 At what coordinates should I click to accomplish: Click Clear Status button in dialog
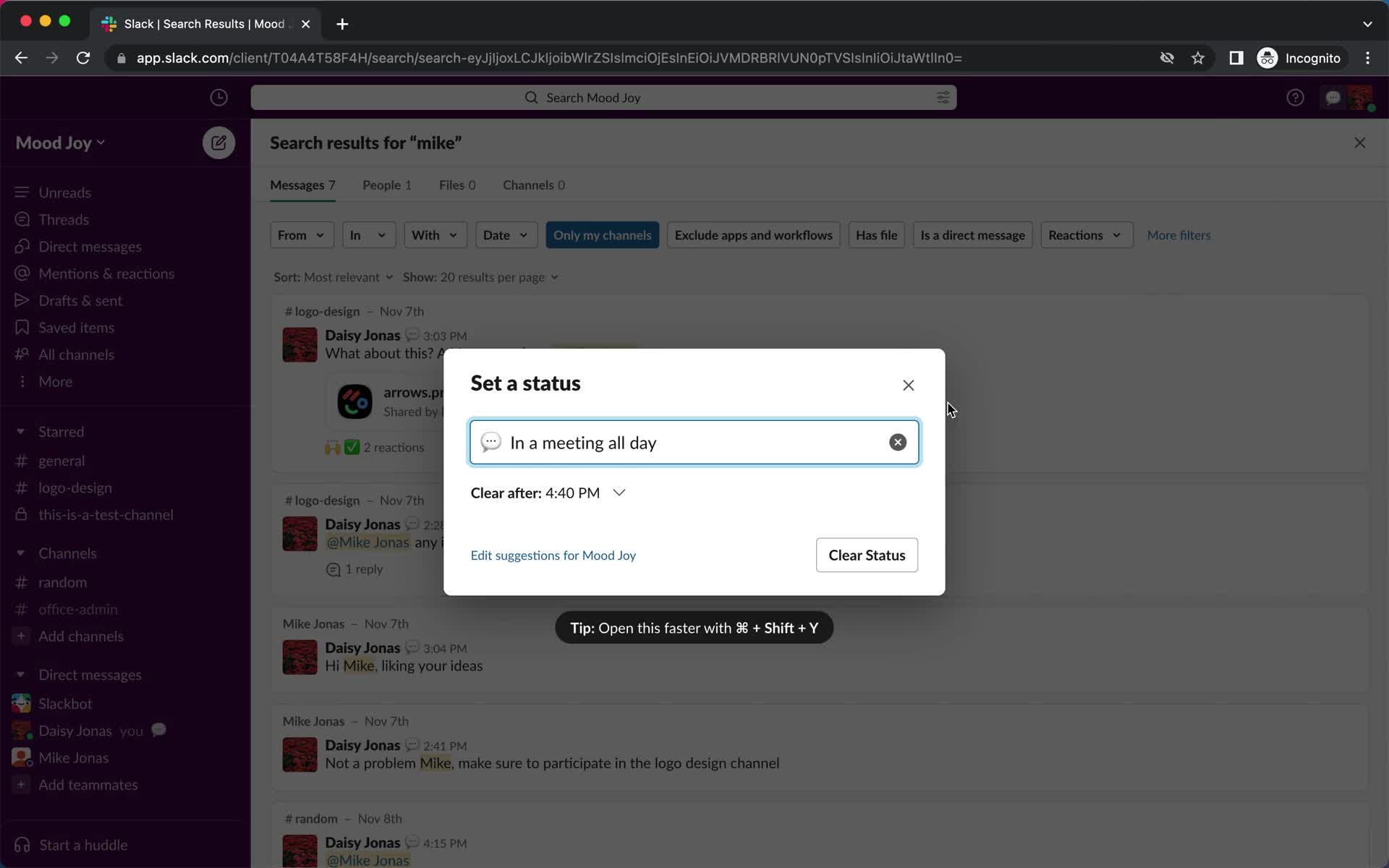pos(867,555)
